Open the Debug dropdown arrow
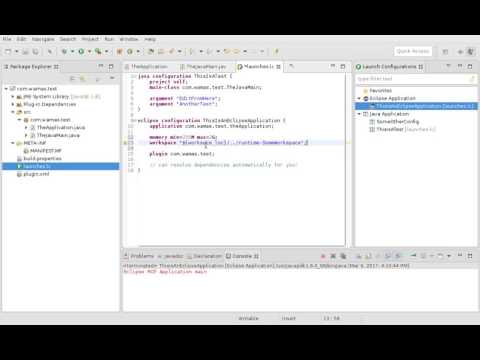Image resolution: width=480 pixels, height=360 pixels. tap(72, 52)
